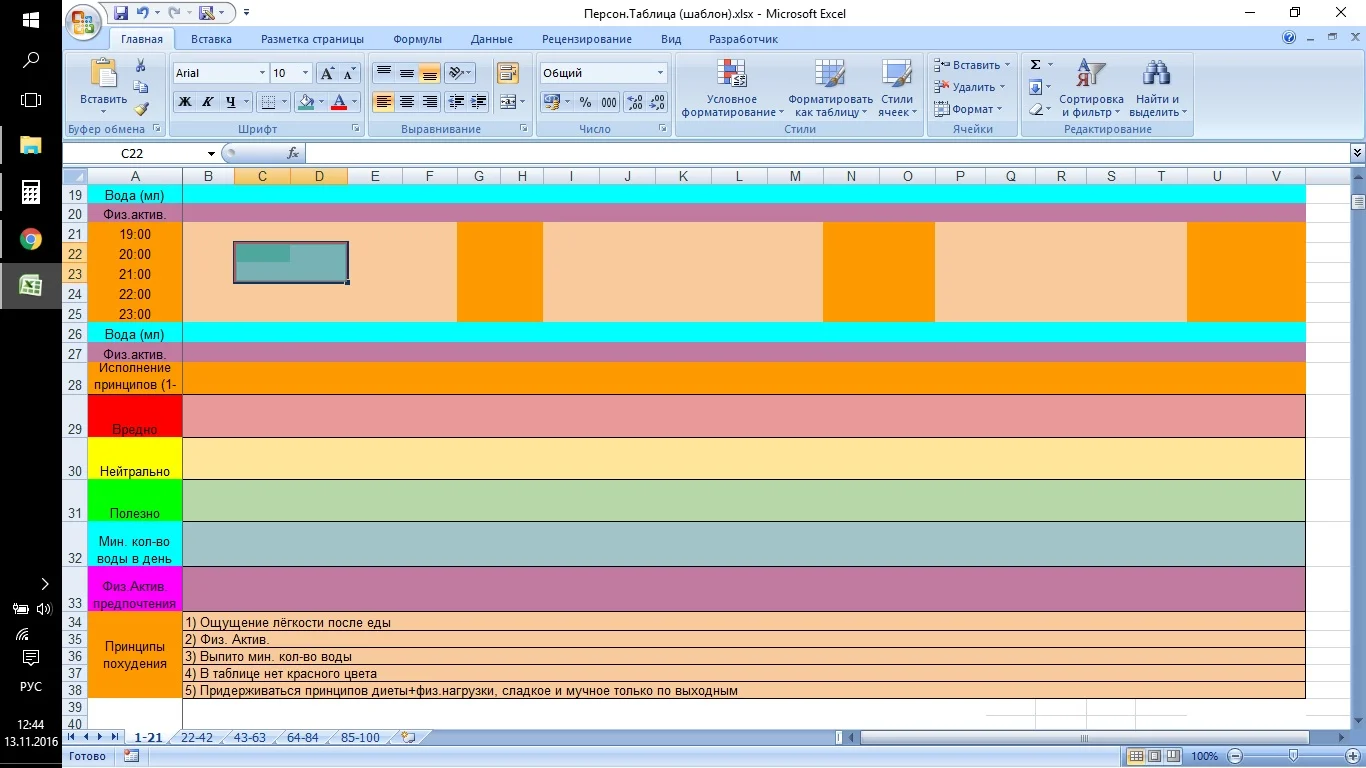1366x768 pixels.
Task: Click the zoom slider handle
Action: pos(1293,756)
